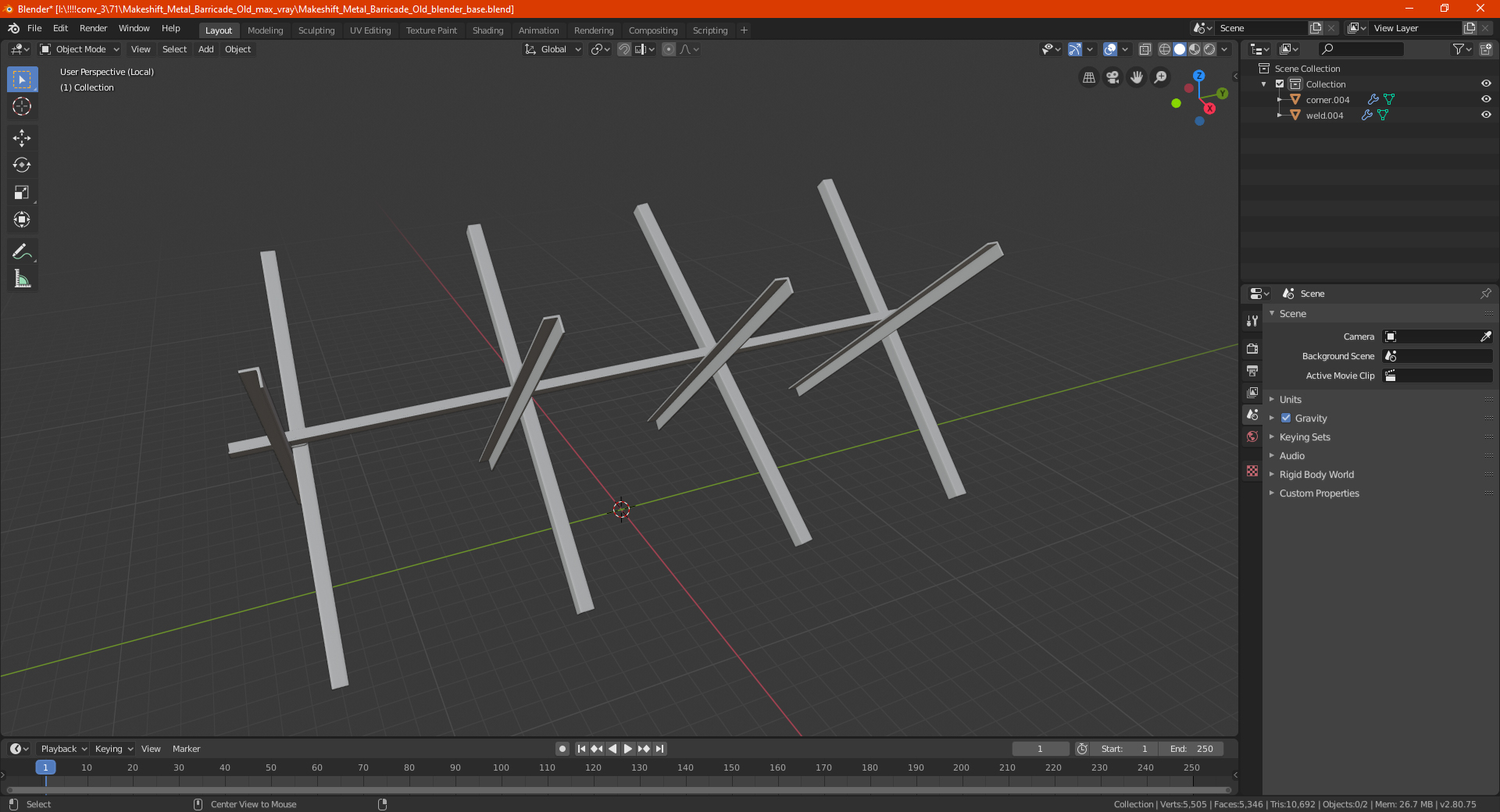
Task: Open Object Mode dropdown
Action: (x=79, y=49)
